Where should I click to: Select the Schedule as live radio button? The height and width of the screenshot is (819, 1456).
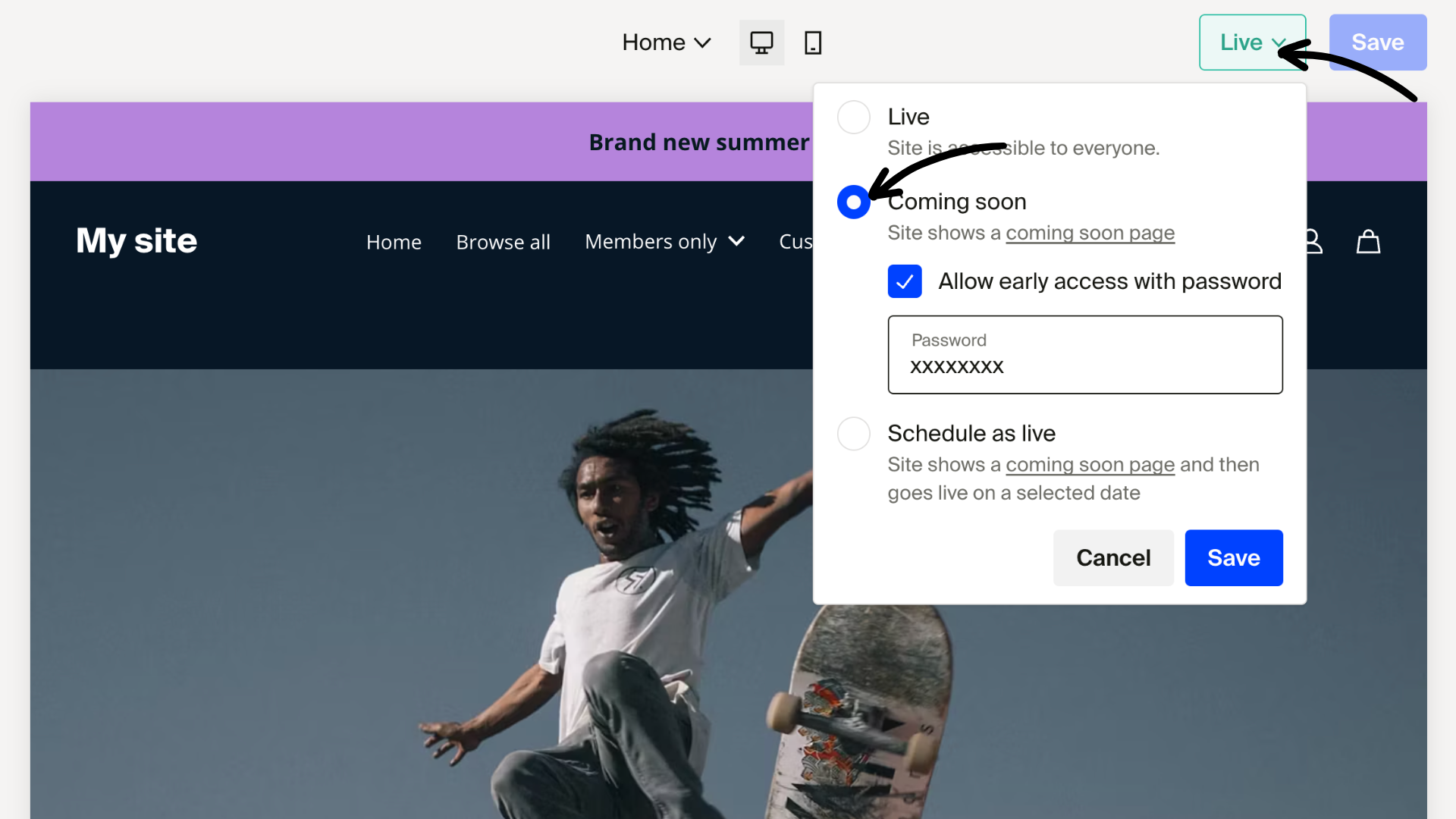[x=853, y=433]
